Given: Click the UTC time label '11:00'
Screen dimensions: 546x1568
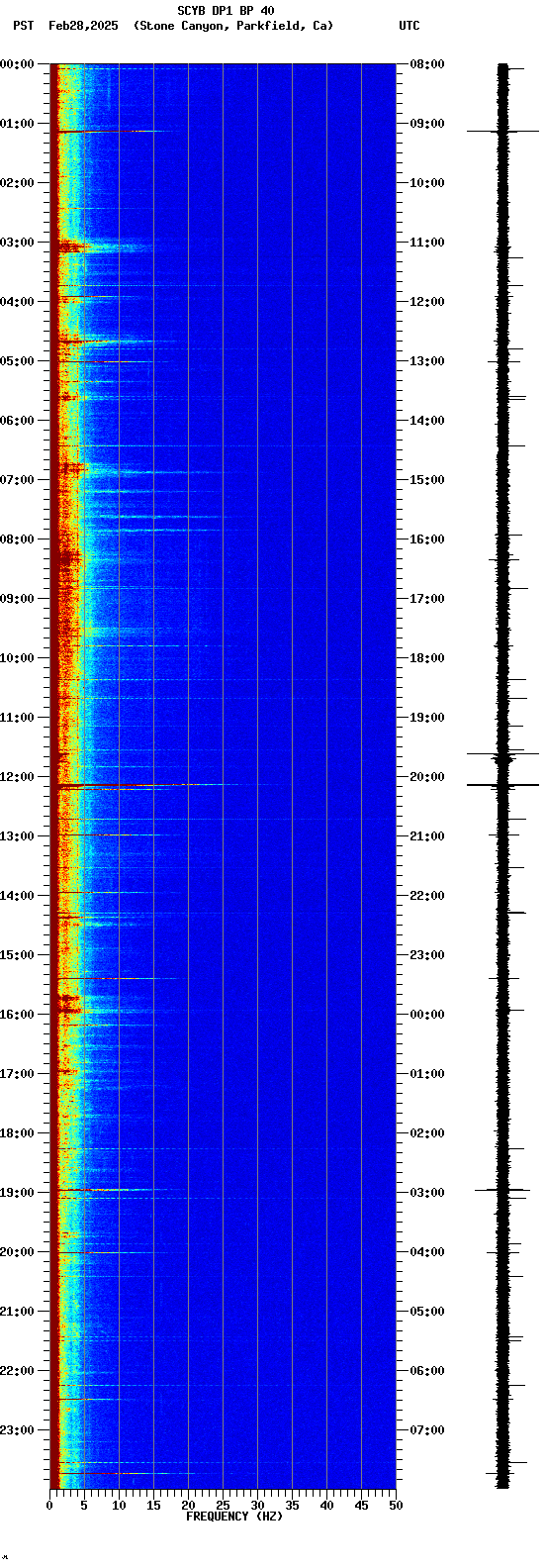Looking at the screenshot, I should coord(427,243).
